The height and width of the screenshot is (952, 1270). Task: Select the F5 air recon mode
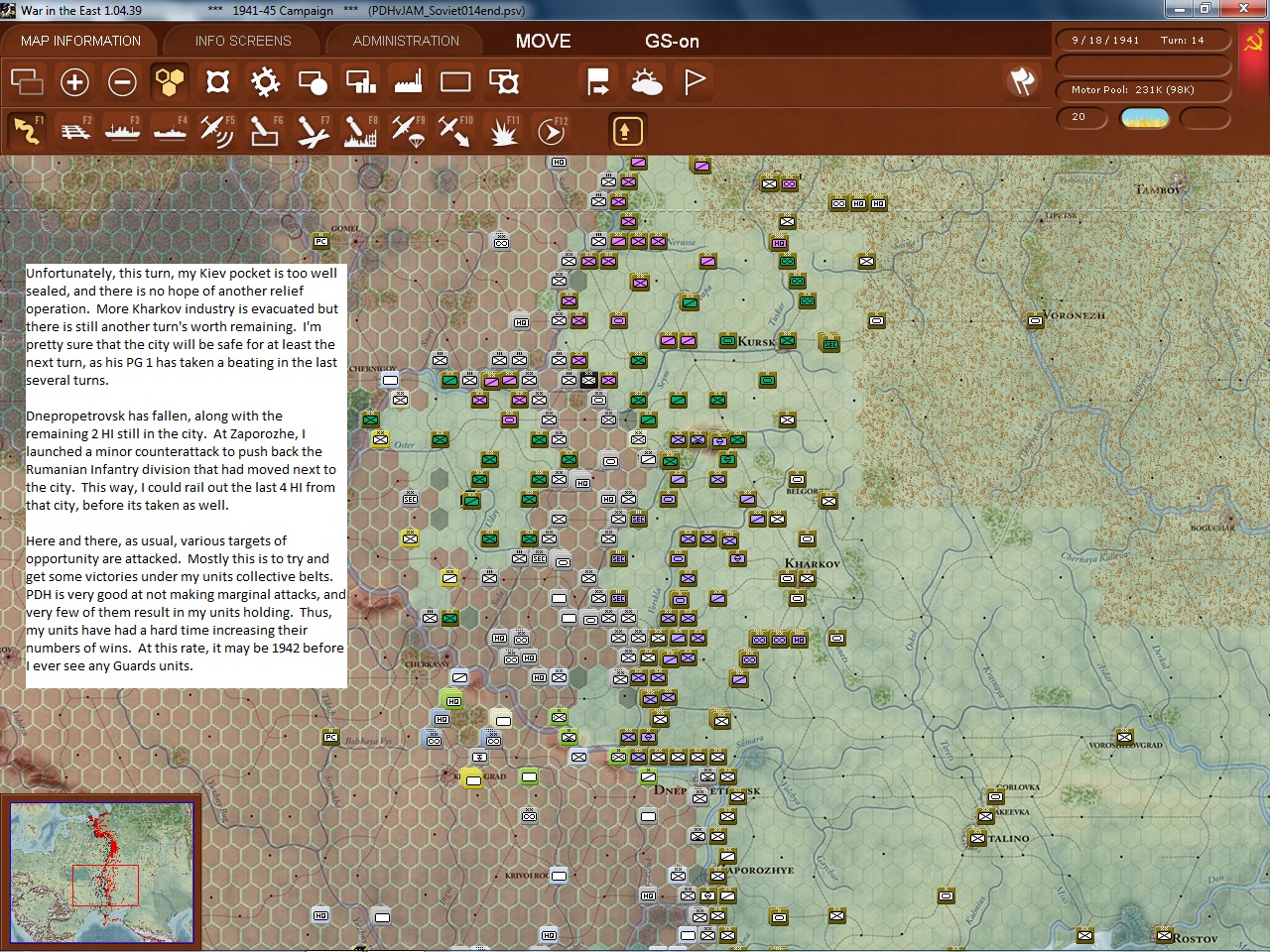coord(217,130)
